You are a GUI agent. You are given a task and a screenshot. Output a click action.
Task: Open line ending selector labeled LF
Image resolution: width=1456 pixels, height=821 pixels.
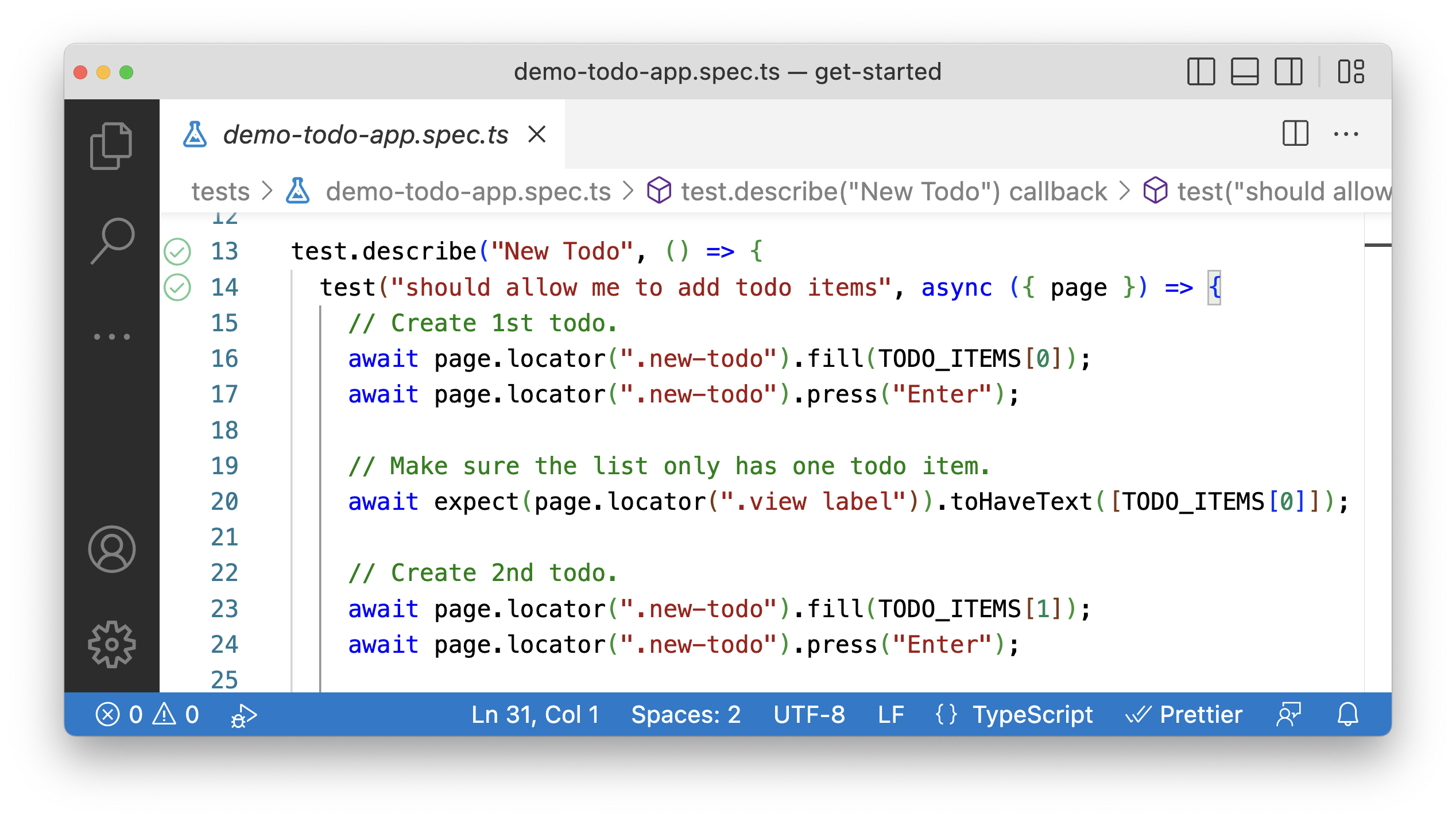pyautogui.click(x=890, y=714)
